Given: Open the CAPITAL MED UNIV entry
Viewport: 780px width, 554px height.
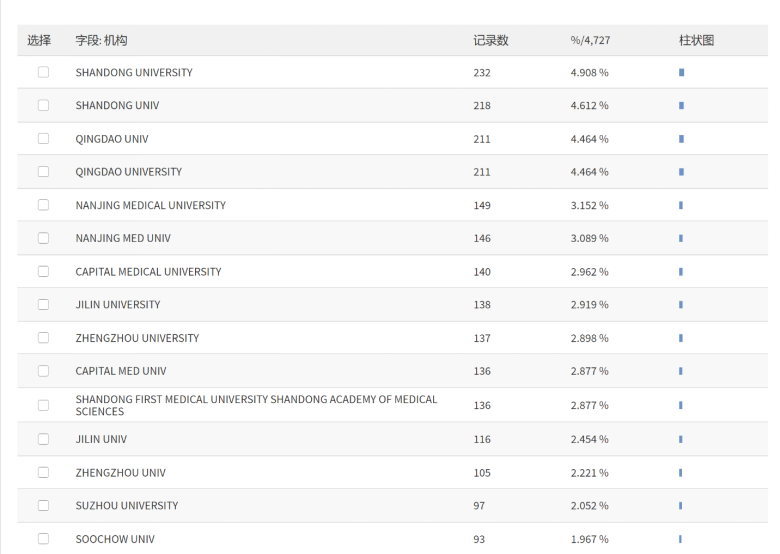Looking at the screenshot, I should pos(121,371).
